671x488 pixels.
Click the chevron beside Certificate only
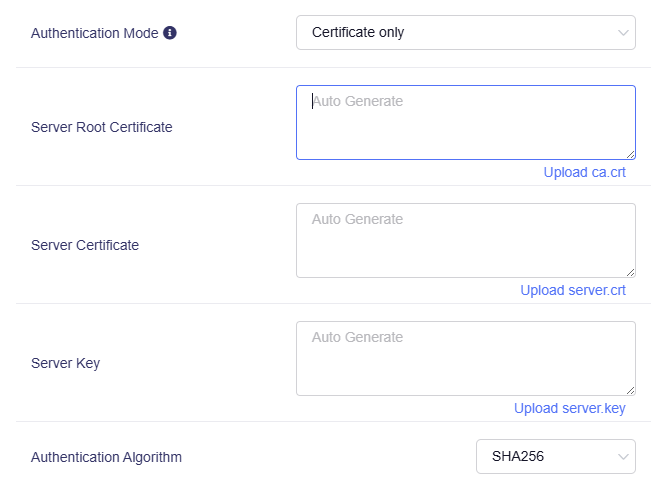coord(622,33)
